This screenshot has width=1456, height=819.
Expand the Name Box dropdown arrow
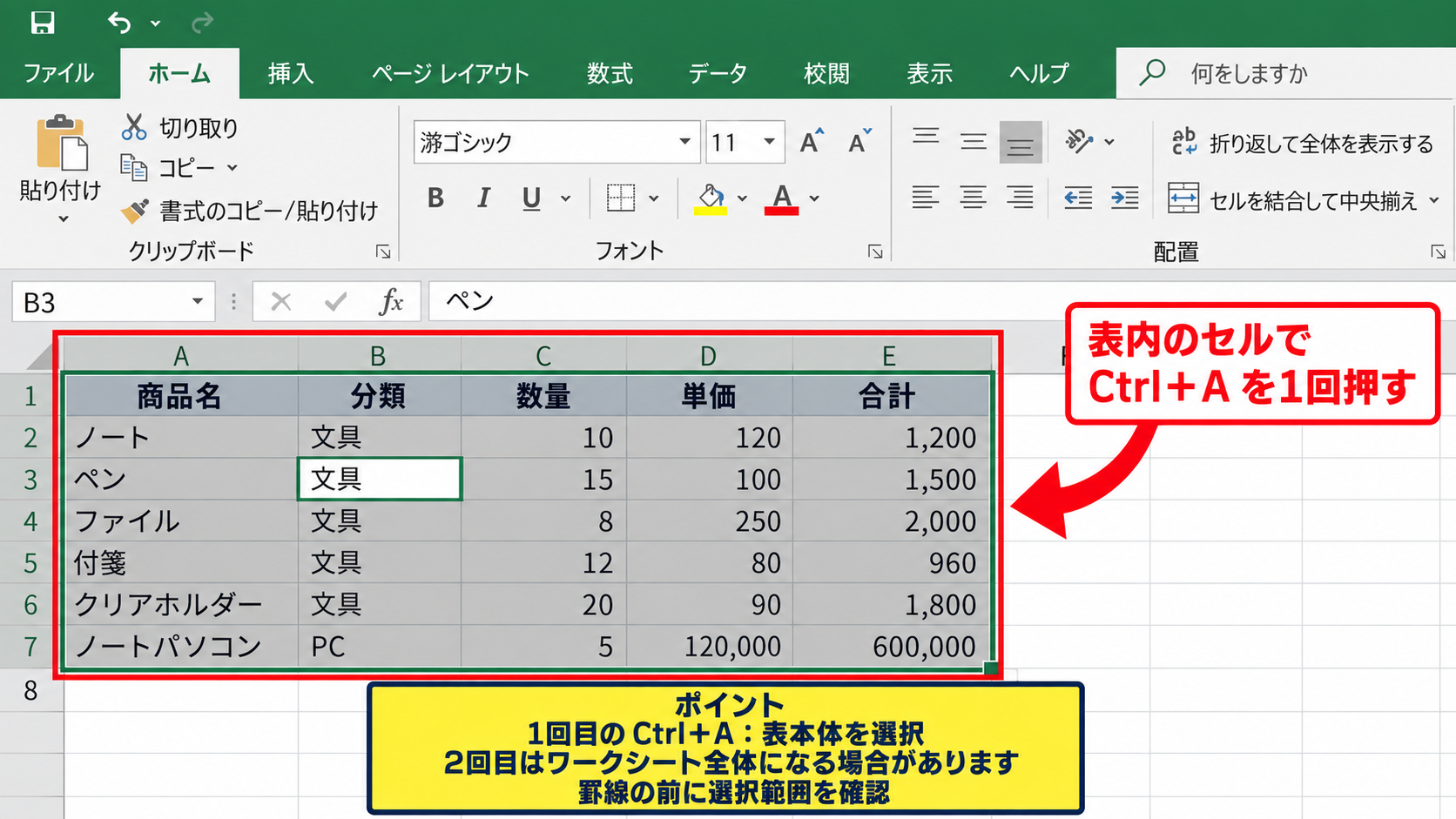click(198, 302)
